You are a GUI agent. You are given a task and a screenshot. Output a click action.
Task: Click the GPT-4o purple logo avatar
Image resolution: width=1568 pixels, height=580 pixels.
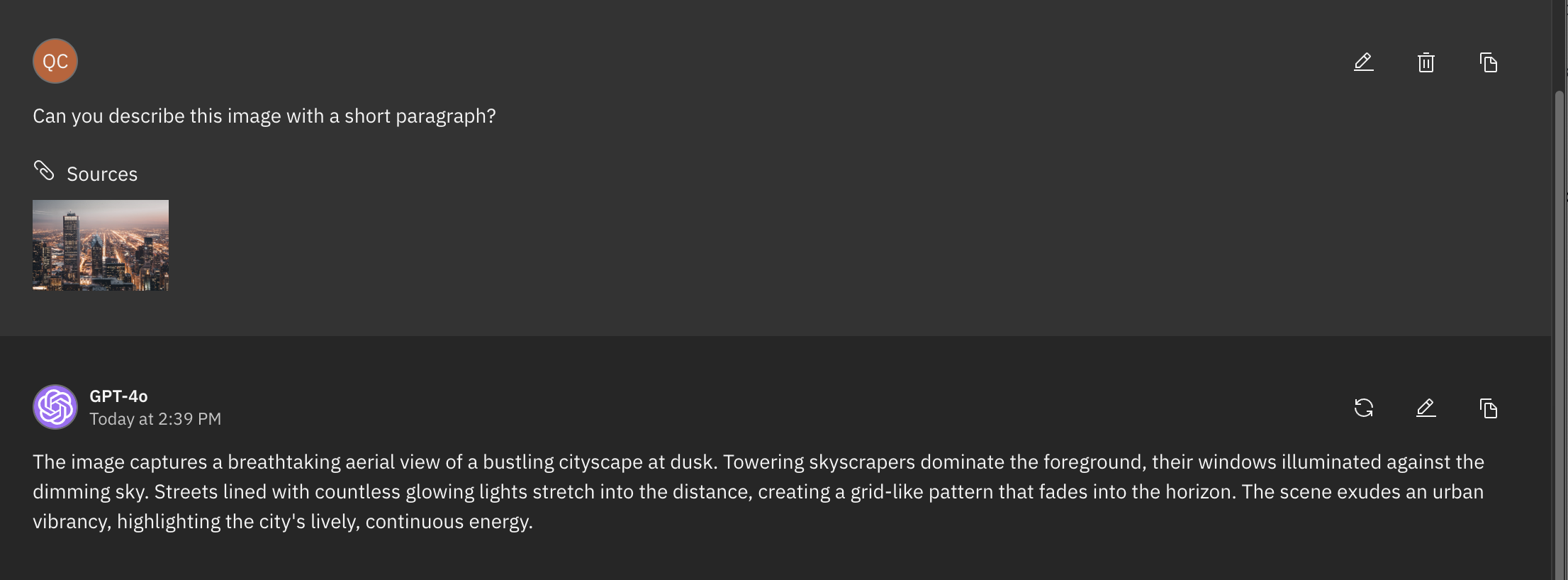[55, 407]
